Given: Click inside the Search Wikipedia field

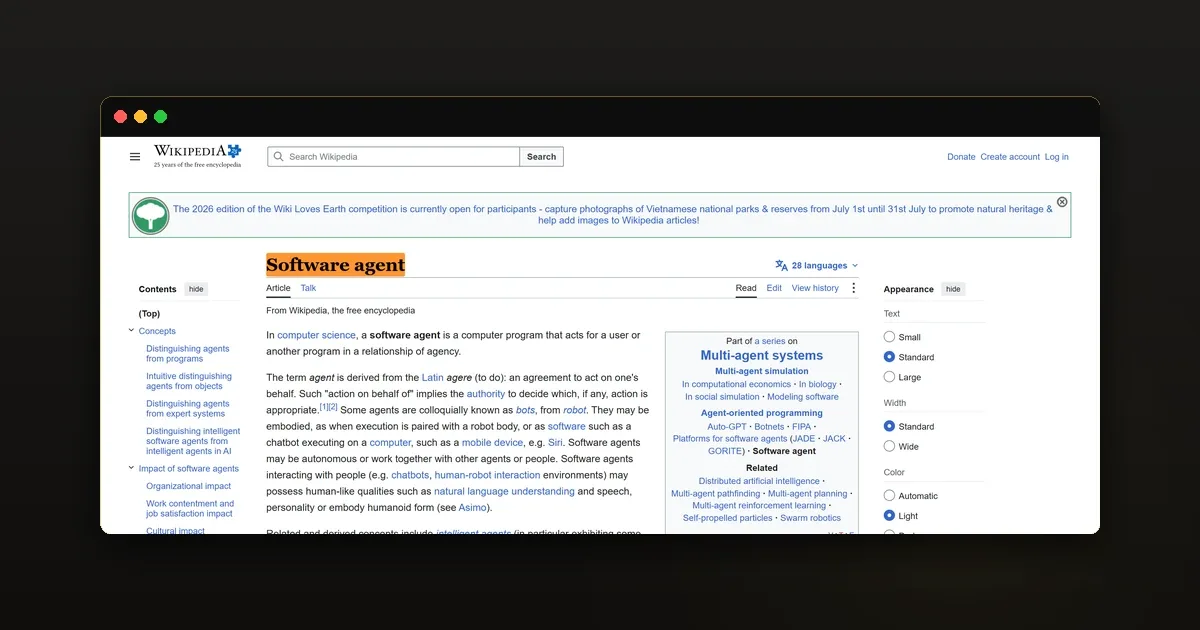Looking at the screenshot, I should 393,157.
